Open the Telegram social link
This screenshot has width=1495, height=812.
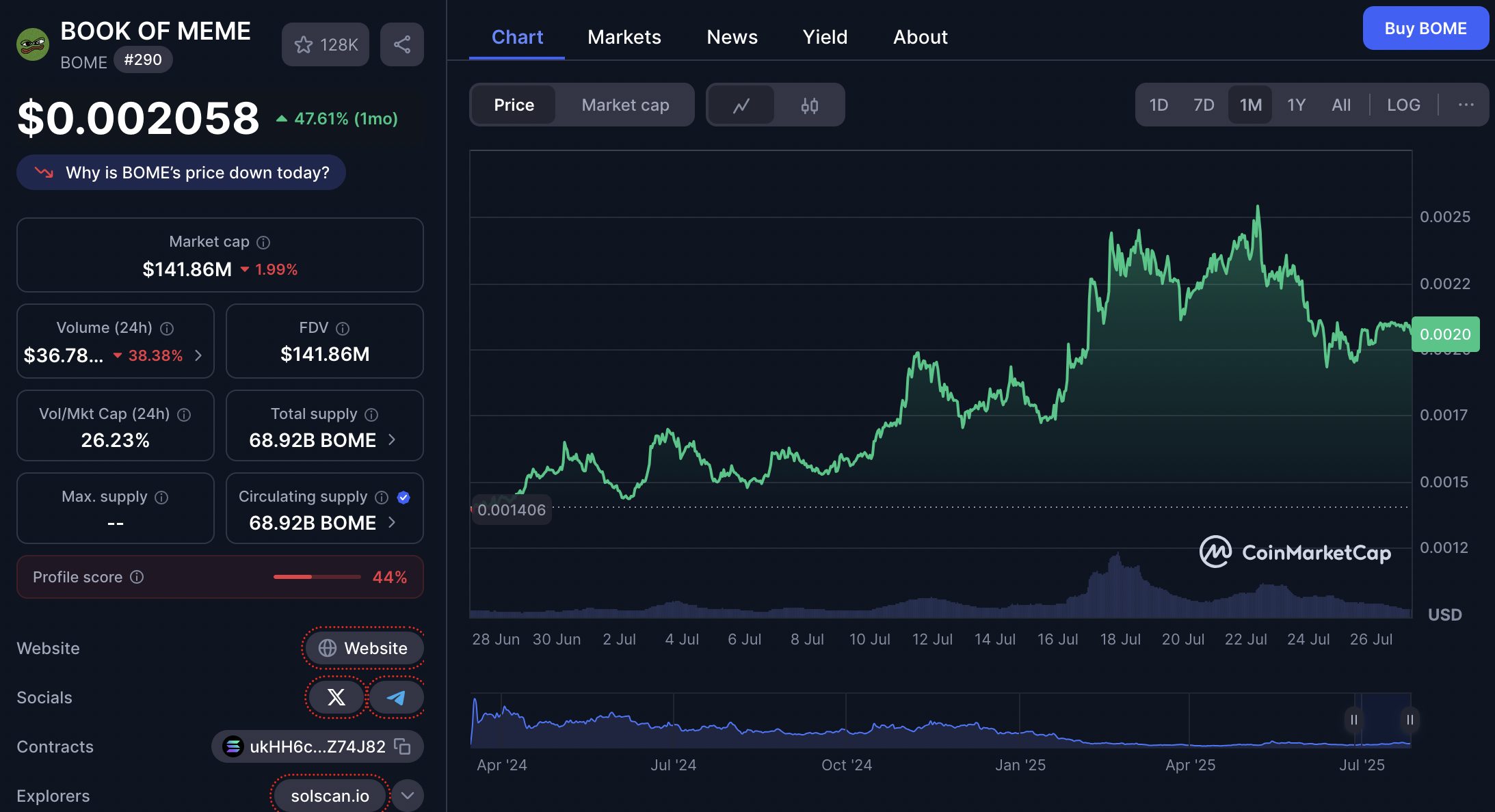pyautogui.click(x=396, y=697)
